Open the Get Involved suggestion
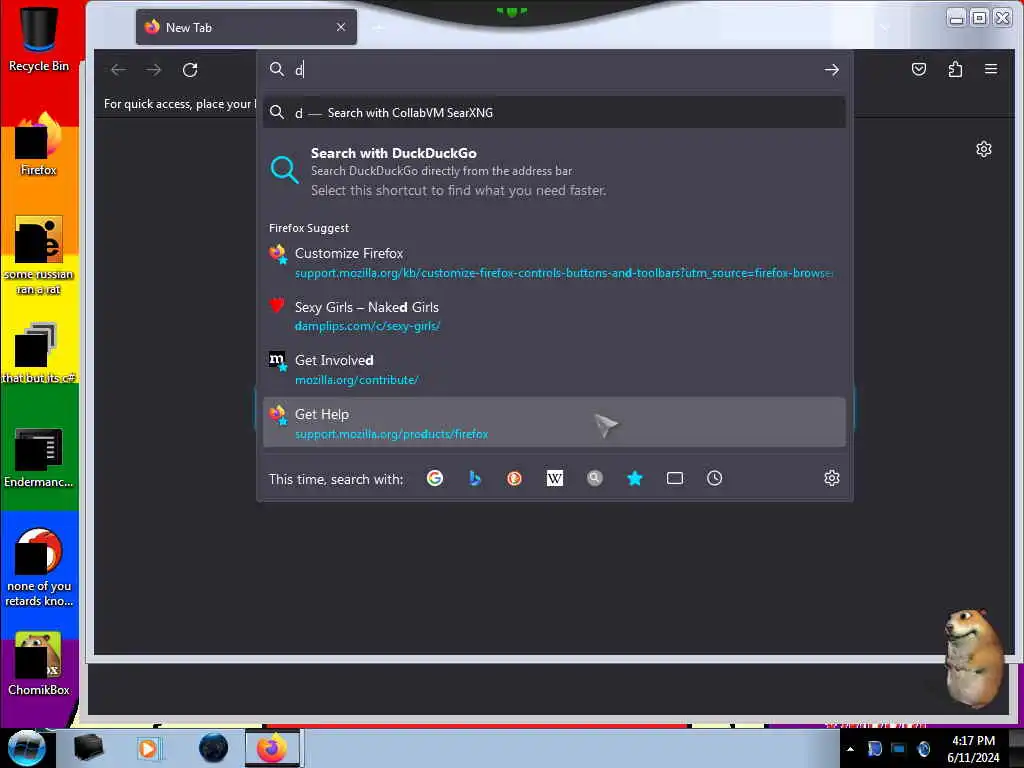Image resolution: width=1024 pixels, height=768 pixels. (x=554, y=369)
